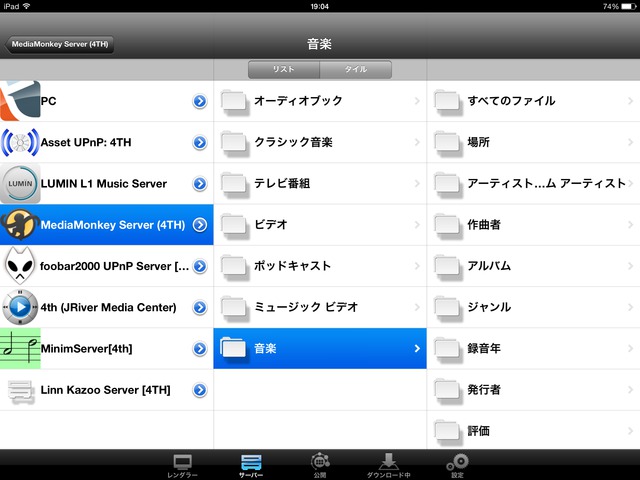
Task: Open the ポッドキャスト folder icon
Action: 234,267
